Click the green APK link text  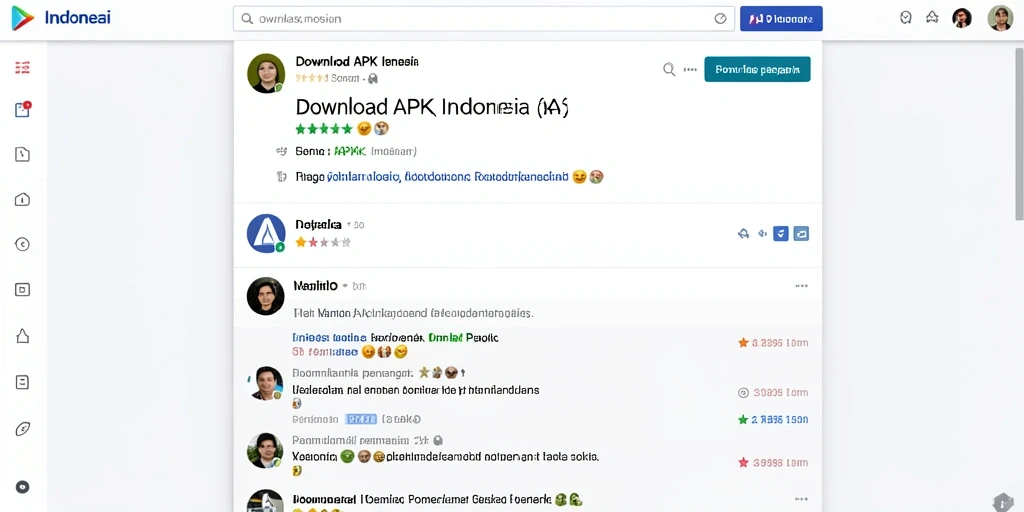coord(349,152)
